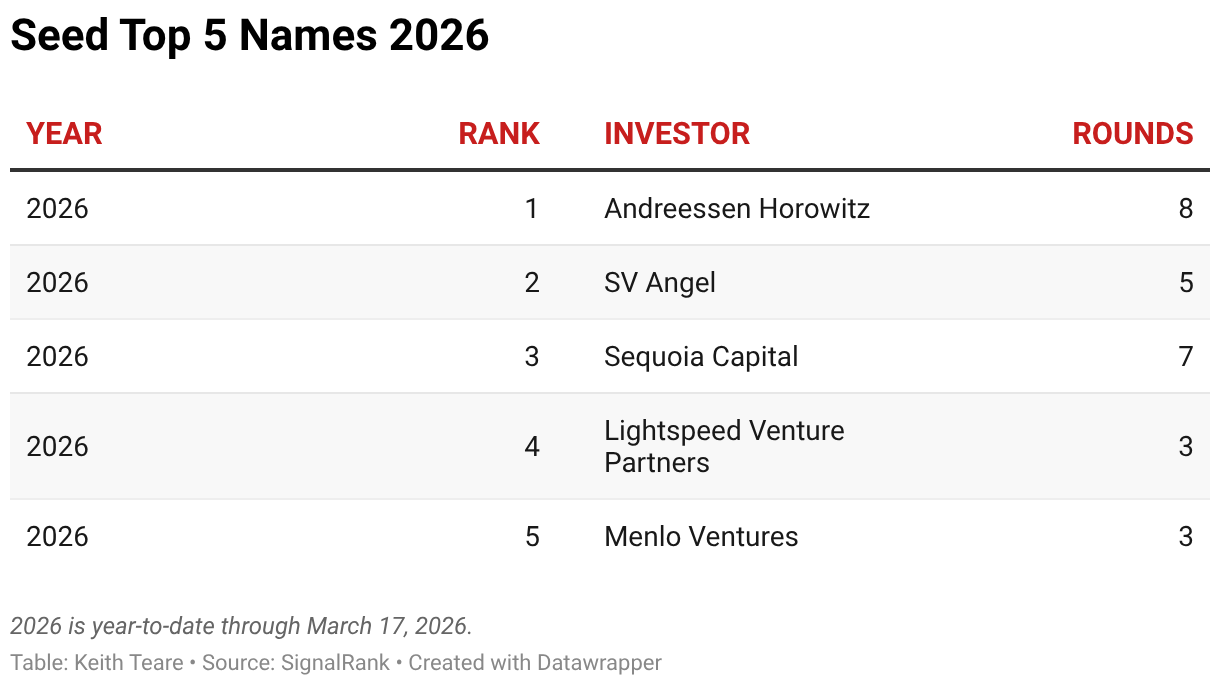
Task: Click rank number 5 cell
Action: point(532,536)
